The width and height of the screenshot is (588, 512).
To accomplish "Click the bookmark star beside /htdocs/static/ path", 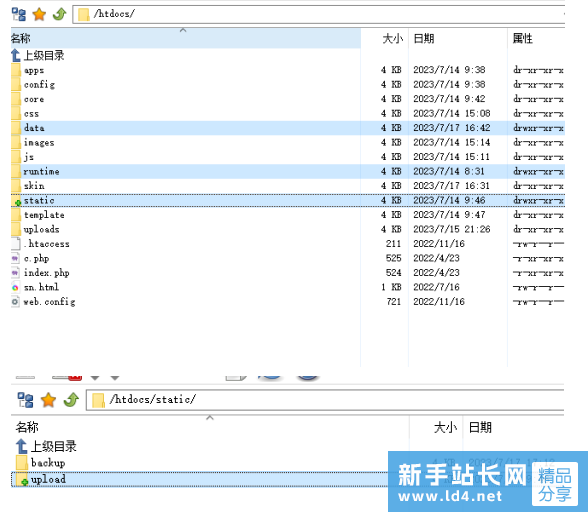I will pos(48,400).
